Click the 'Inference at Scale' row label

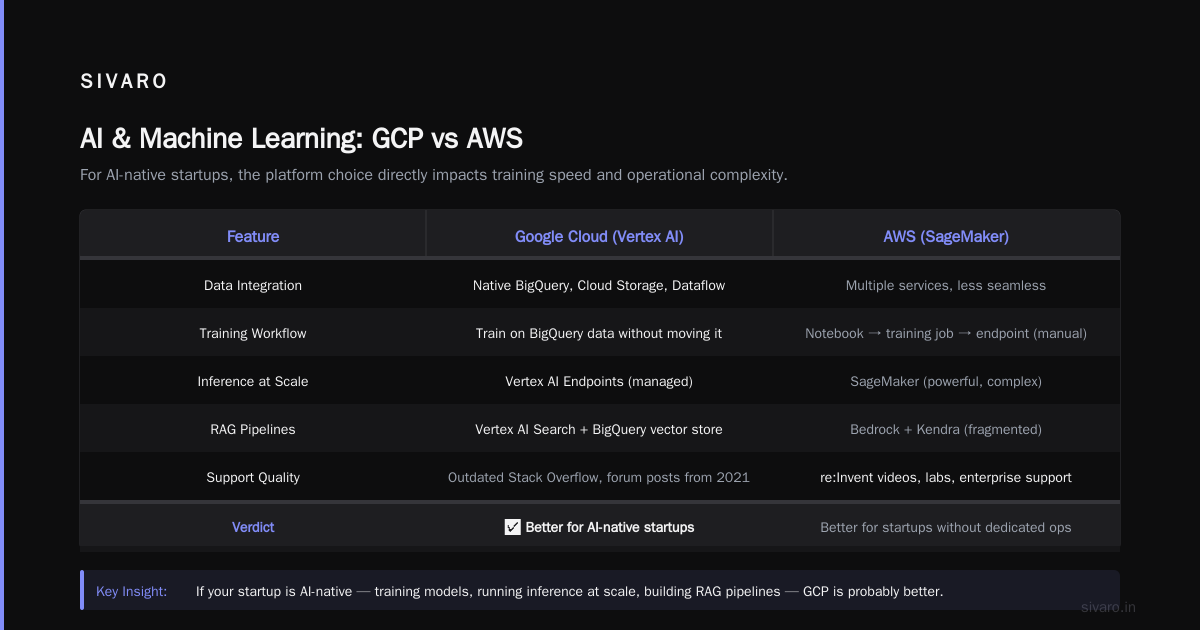253,382
